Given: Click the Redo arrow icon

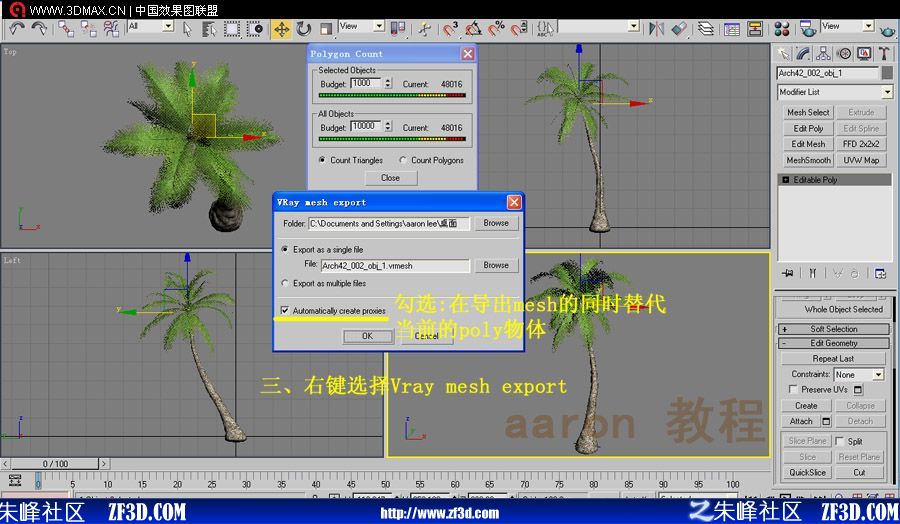Looking at the screenshot, I should (39, 28).
